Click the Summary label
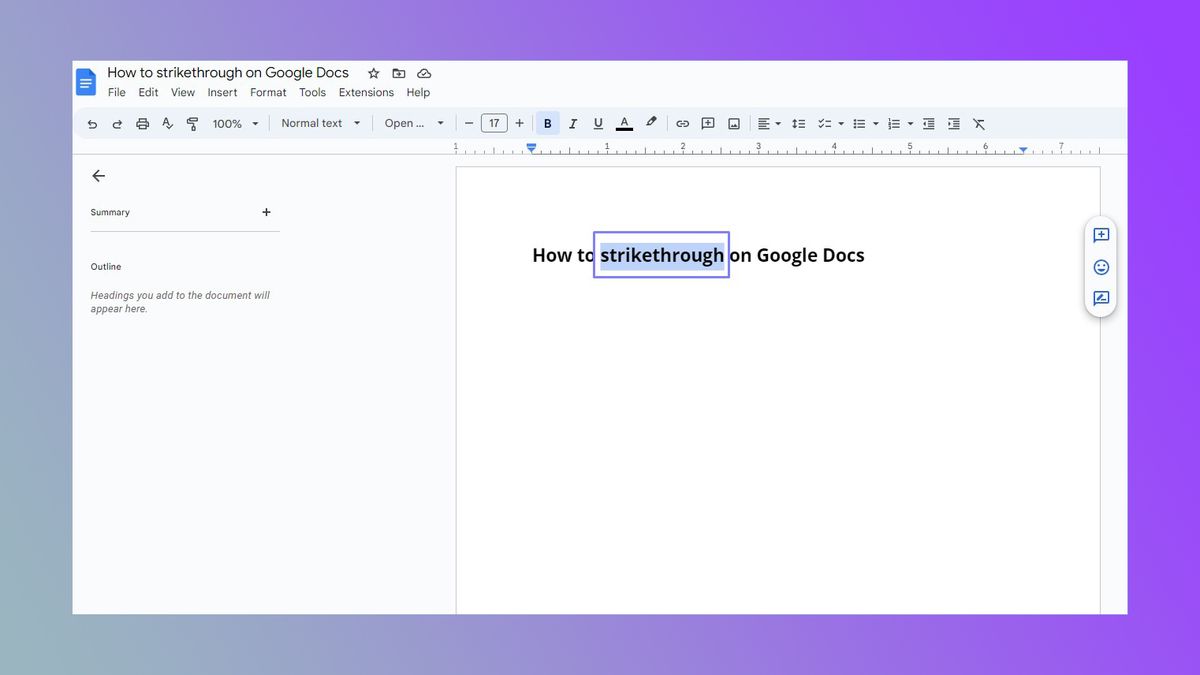 [110, 212]
